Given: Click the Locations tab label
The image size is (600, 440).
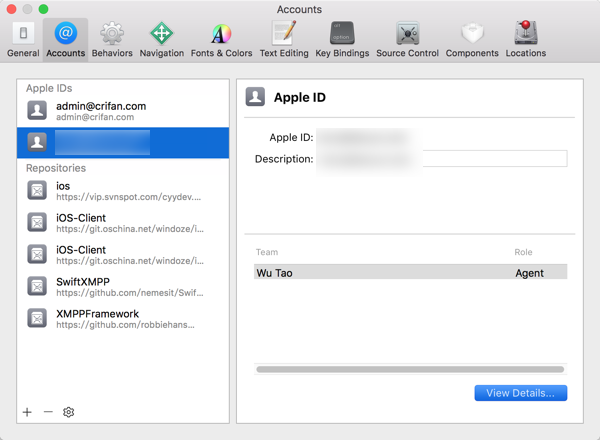Looking at the screenshot, I should [x=526, y=53].
